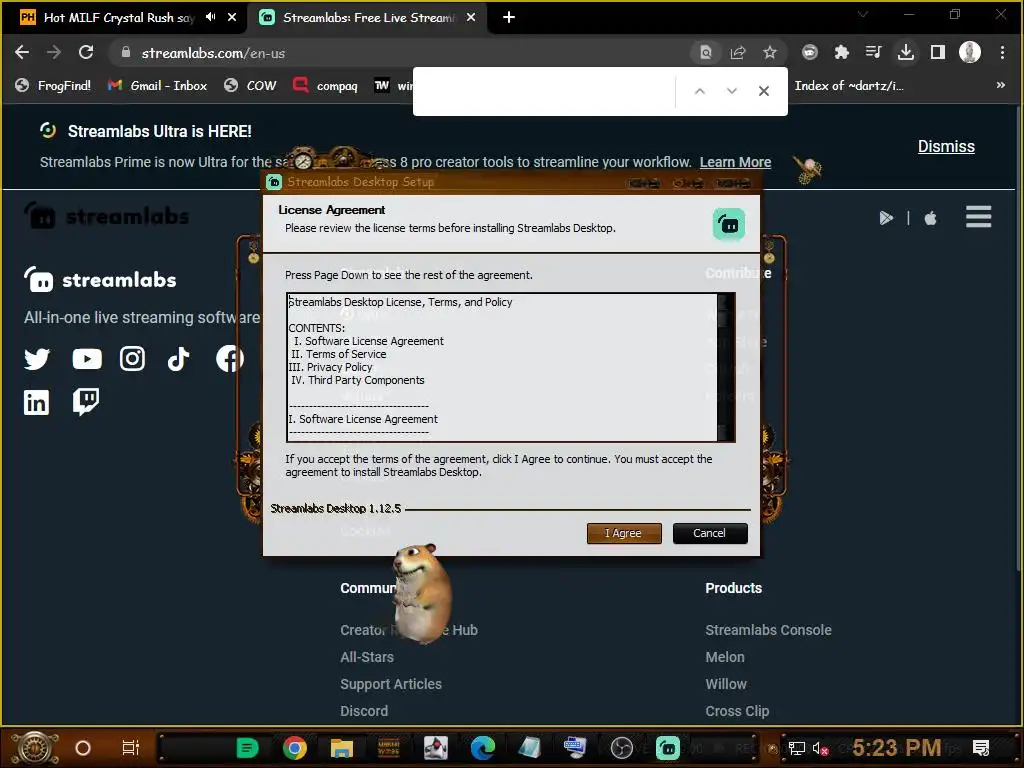Click the find bar text field
The width and height of the screenshot is (1024, 768).
click(x=547, y=91)
